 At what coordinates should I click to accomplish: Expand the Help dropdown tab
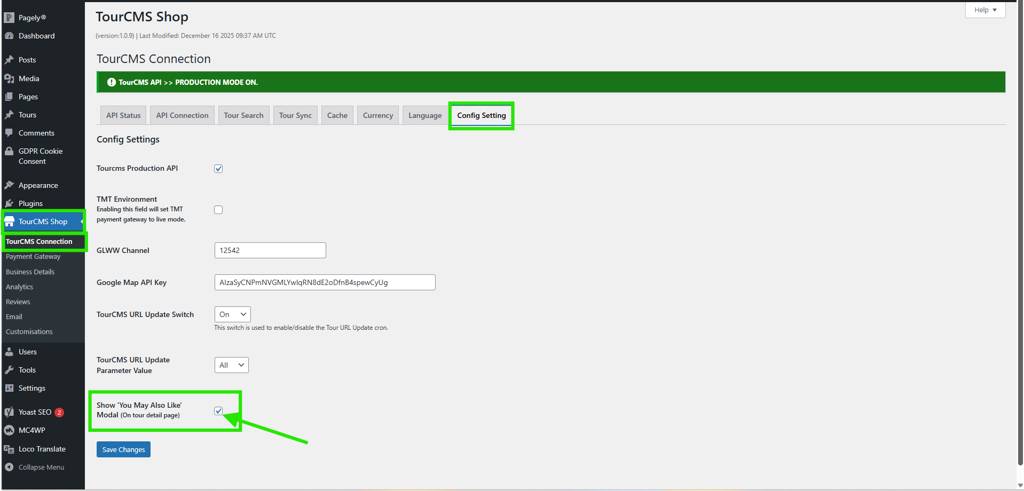coord(985,10)
